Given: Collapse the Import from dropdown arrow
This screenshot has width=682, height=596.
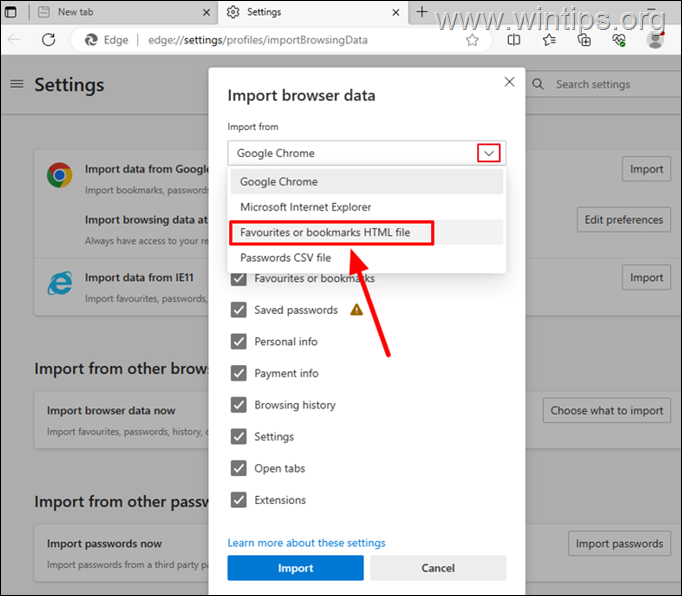Looking at the screenshot, I should click(x=489, y=153).
